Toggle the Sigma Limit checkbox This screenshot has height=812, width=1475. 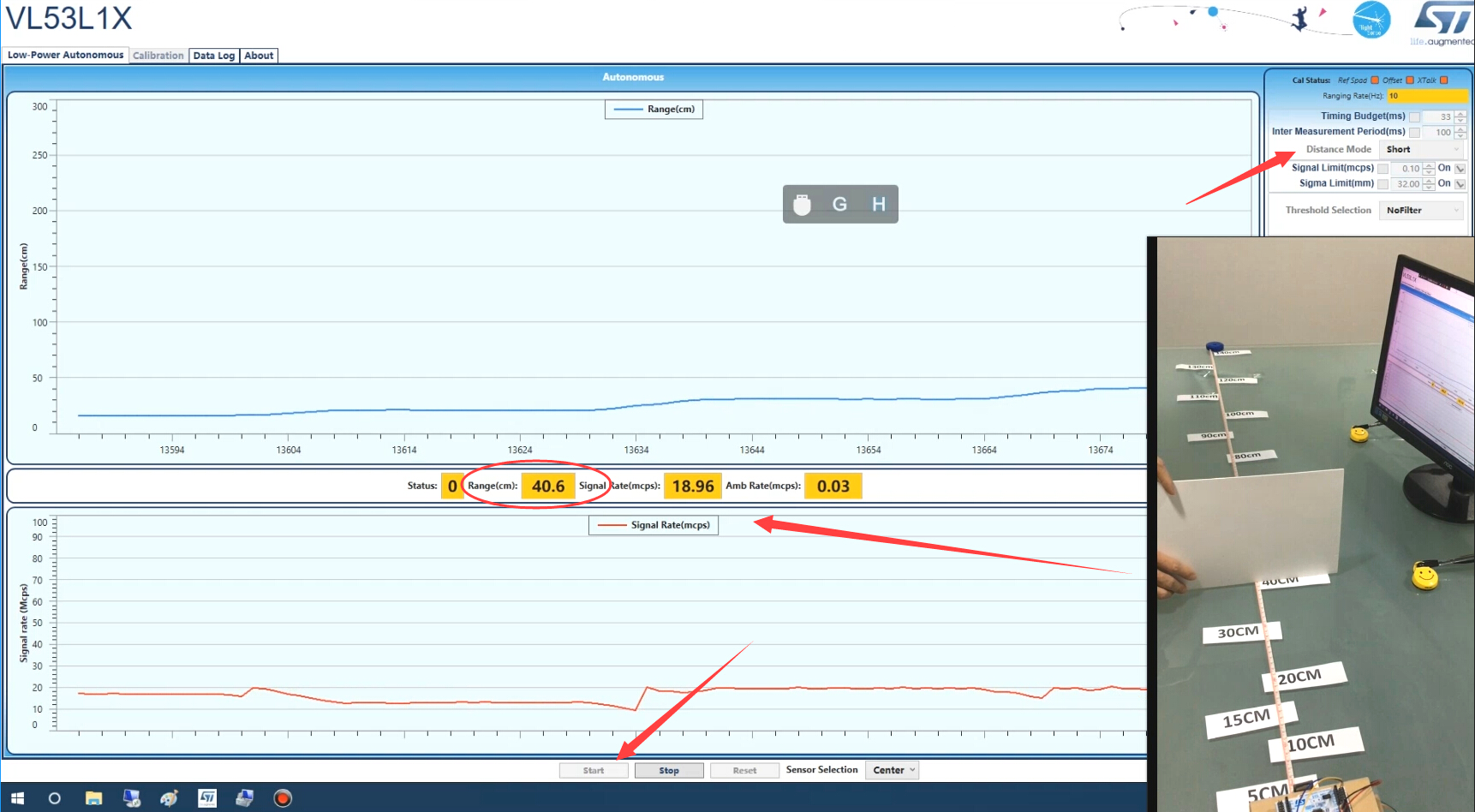1382,184
